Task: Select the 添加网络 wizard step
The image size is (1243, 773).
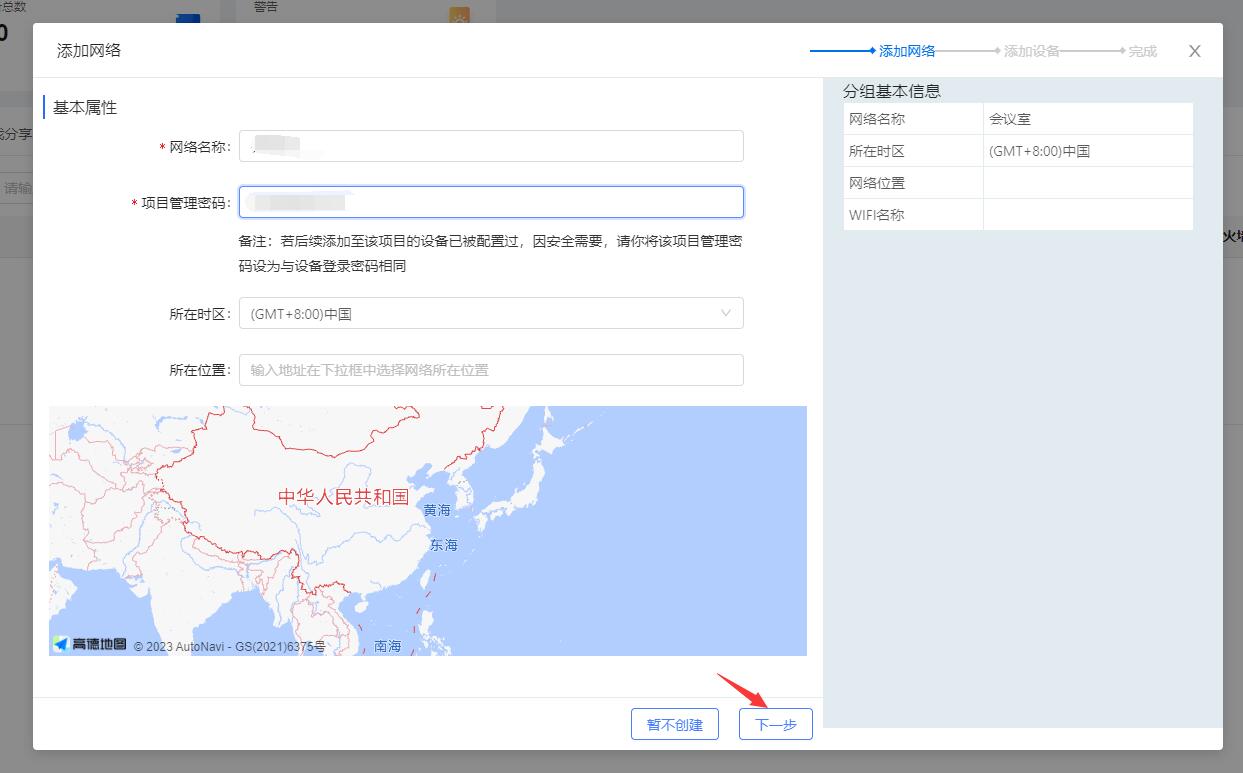Action: click(x=906, y=51)
